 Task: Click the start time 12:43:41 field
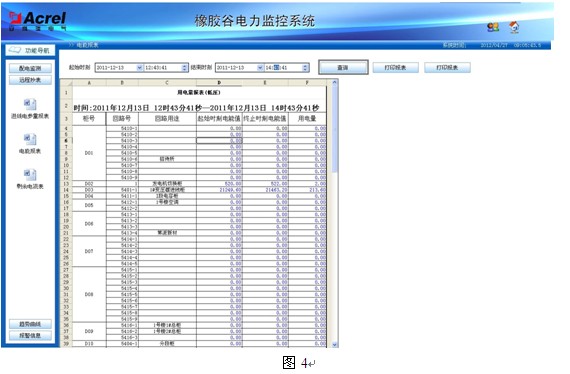[162, 68]
